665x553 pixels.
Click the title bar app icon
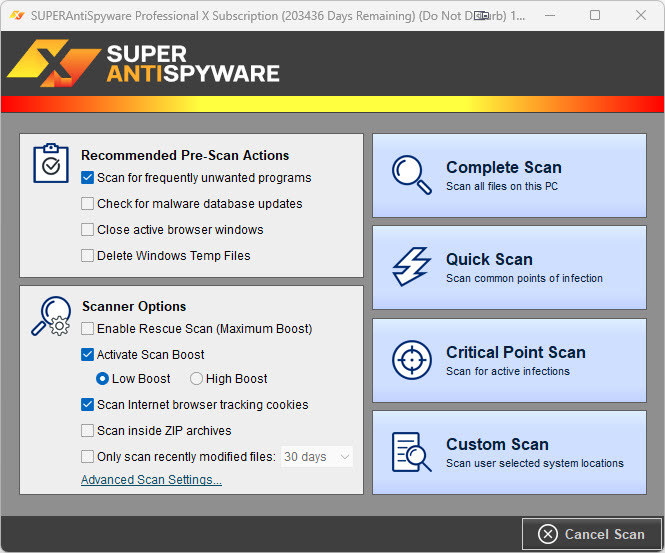(x=16, y=15)
